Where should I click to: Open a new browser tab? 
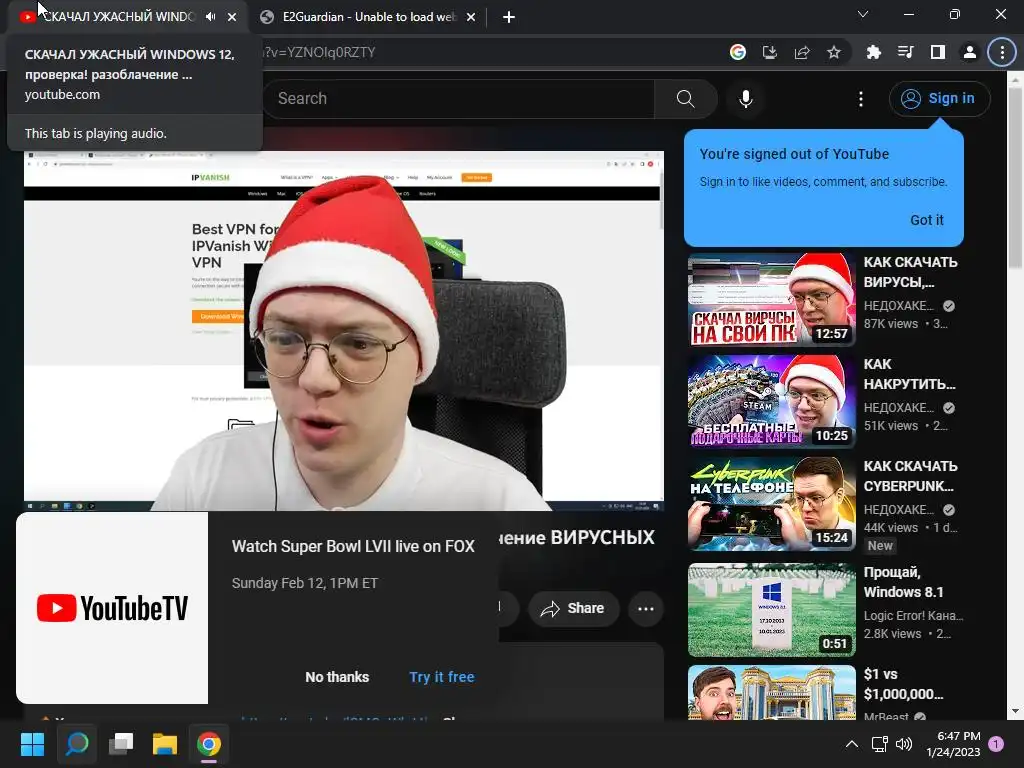tap(509, 17)
